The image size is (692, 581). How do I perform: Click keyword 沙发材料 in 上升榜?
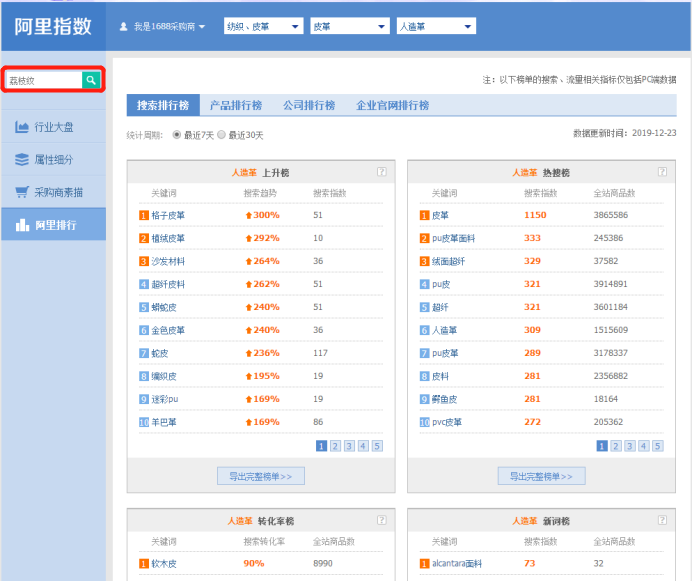pos(168,261)
